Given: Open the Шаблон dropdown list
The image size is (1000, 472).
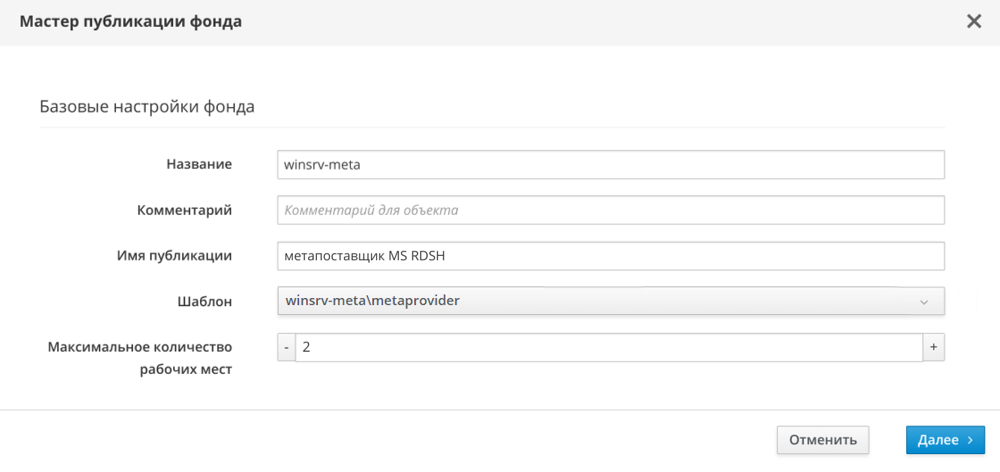Looking at the screenshot, I should pos(610,301).
